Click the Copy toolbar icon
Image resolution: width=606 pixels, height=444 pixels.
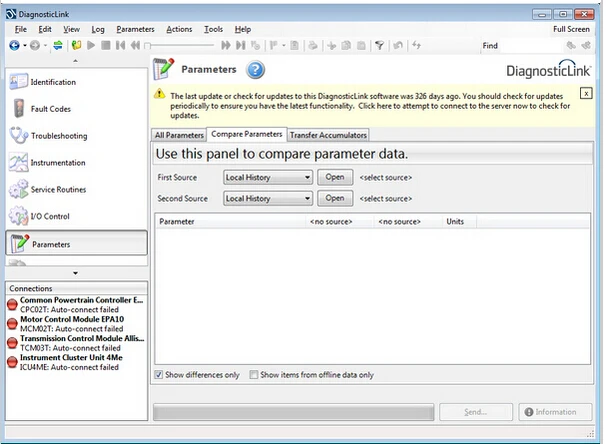[x=346, y=46]
